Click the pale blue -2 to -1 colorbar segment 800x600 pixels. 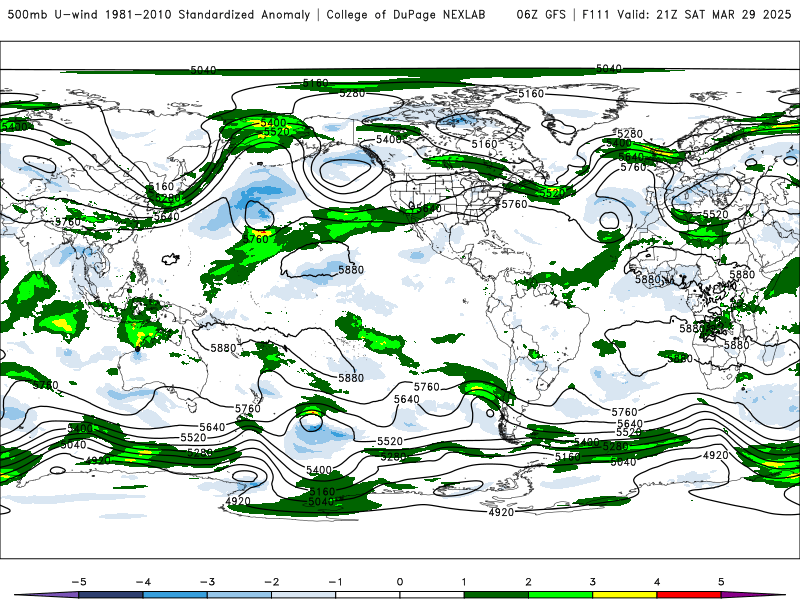[x=304, y=595]
